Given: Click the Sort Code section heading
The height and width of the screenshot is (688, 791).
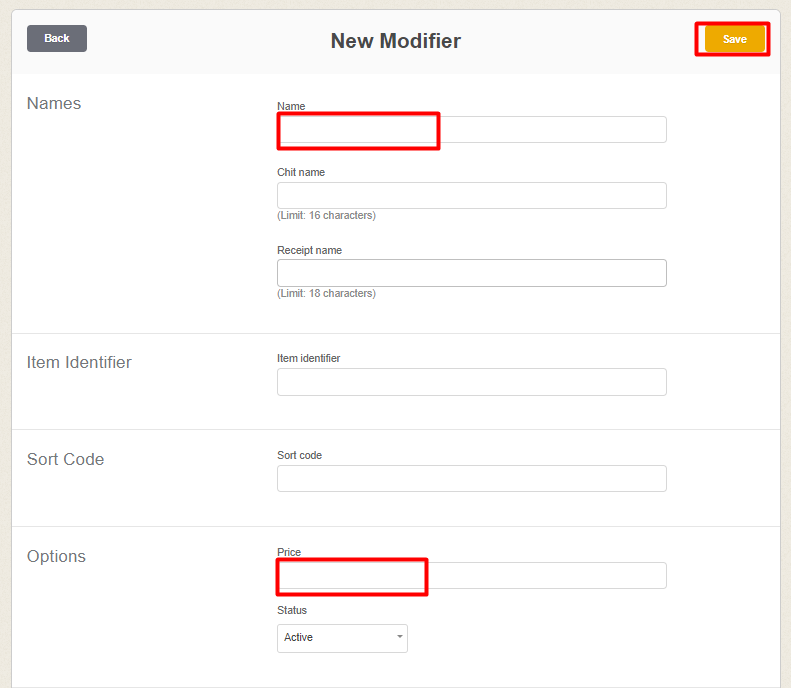Looking at the screenshot, I should 65,460.
